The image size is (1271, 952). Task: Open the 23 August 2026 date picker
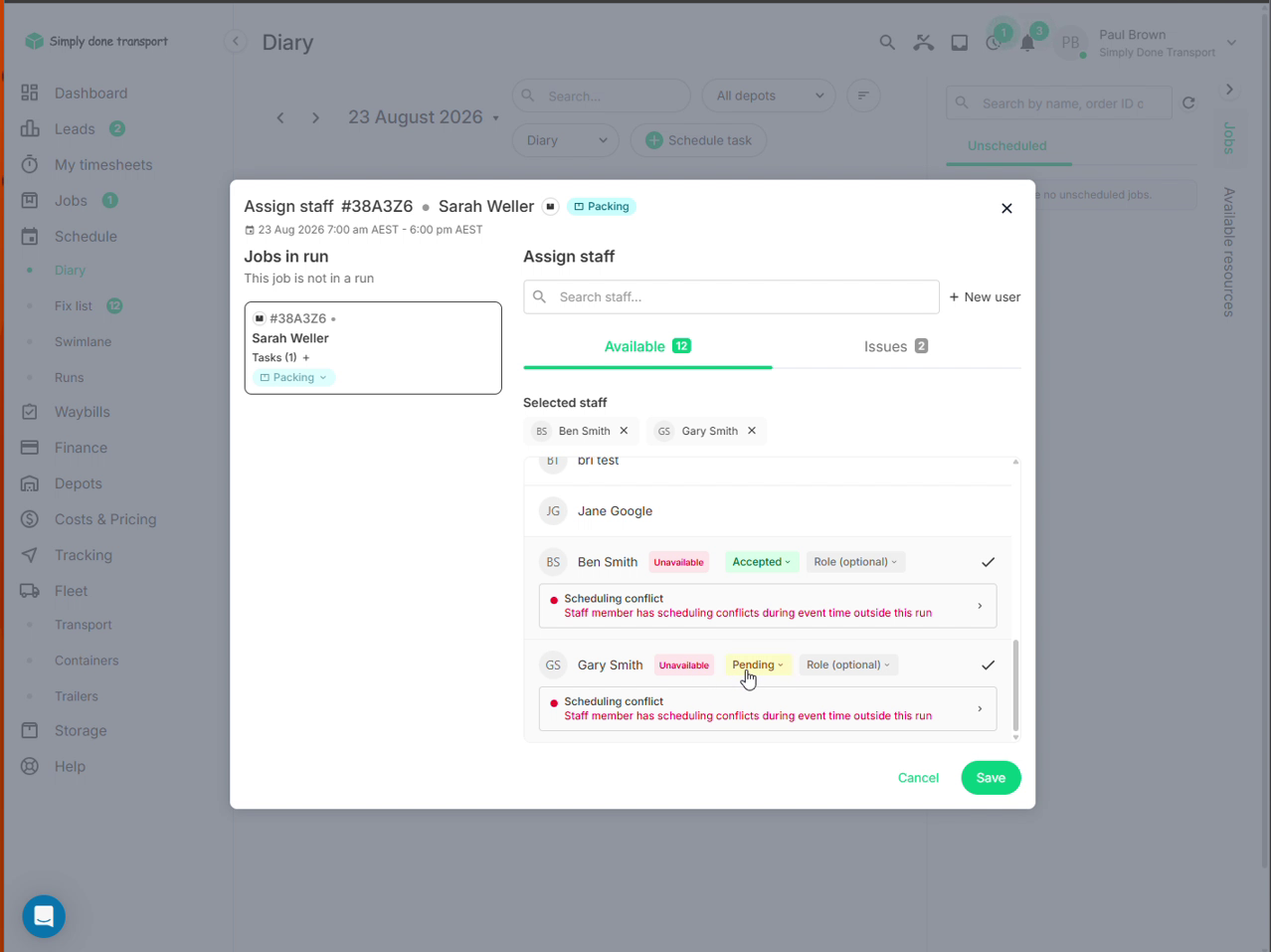coord(424,117)
